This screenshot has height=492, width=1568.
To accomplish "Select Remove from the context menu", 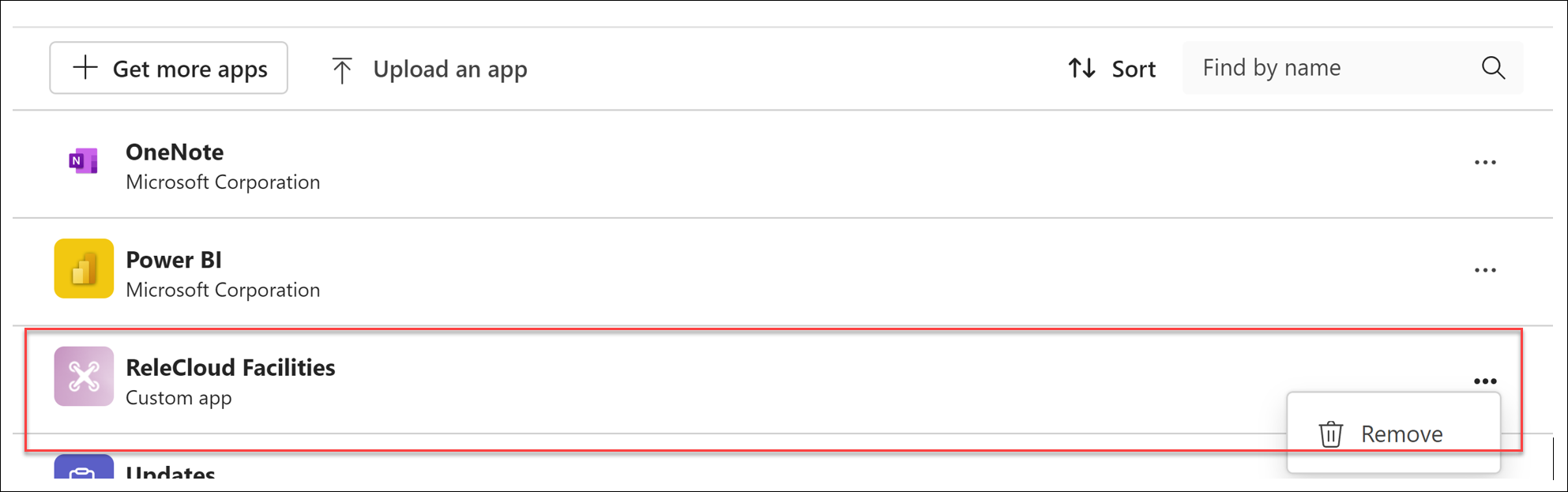I will point(1401,433).
